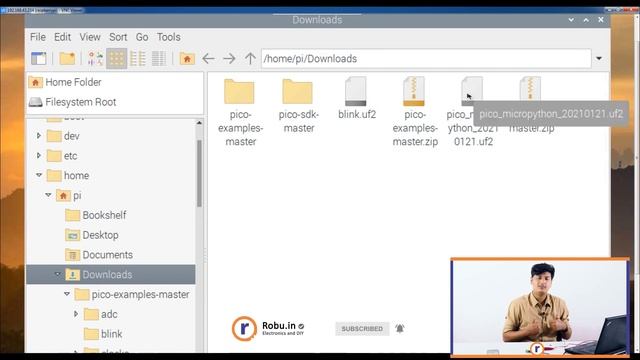This screenshot has height=360, width=640.
Task: Open the View menu
Action: tap(90, 37)
